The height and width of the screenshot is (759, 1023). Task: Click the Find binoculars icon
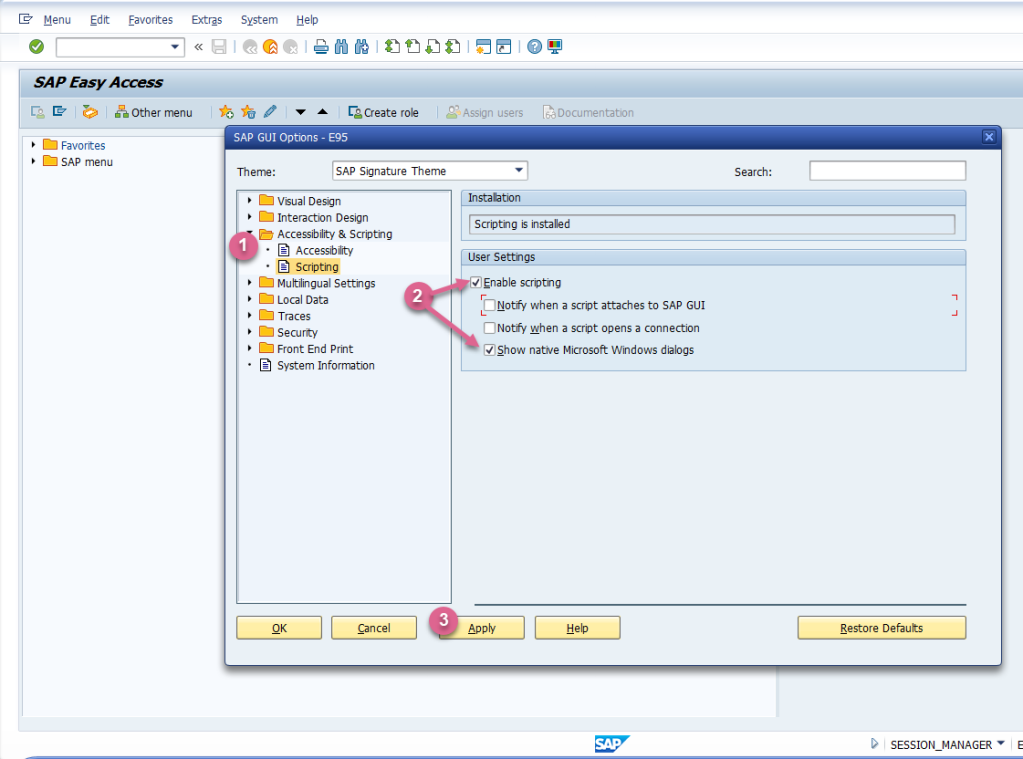click(x=341, y=46)
